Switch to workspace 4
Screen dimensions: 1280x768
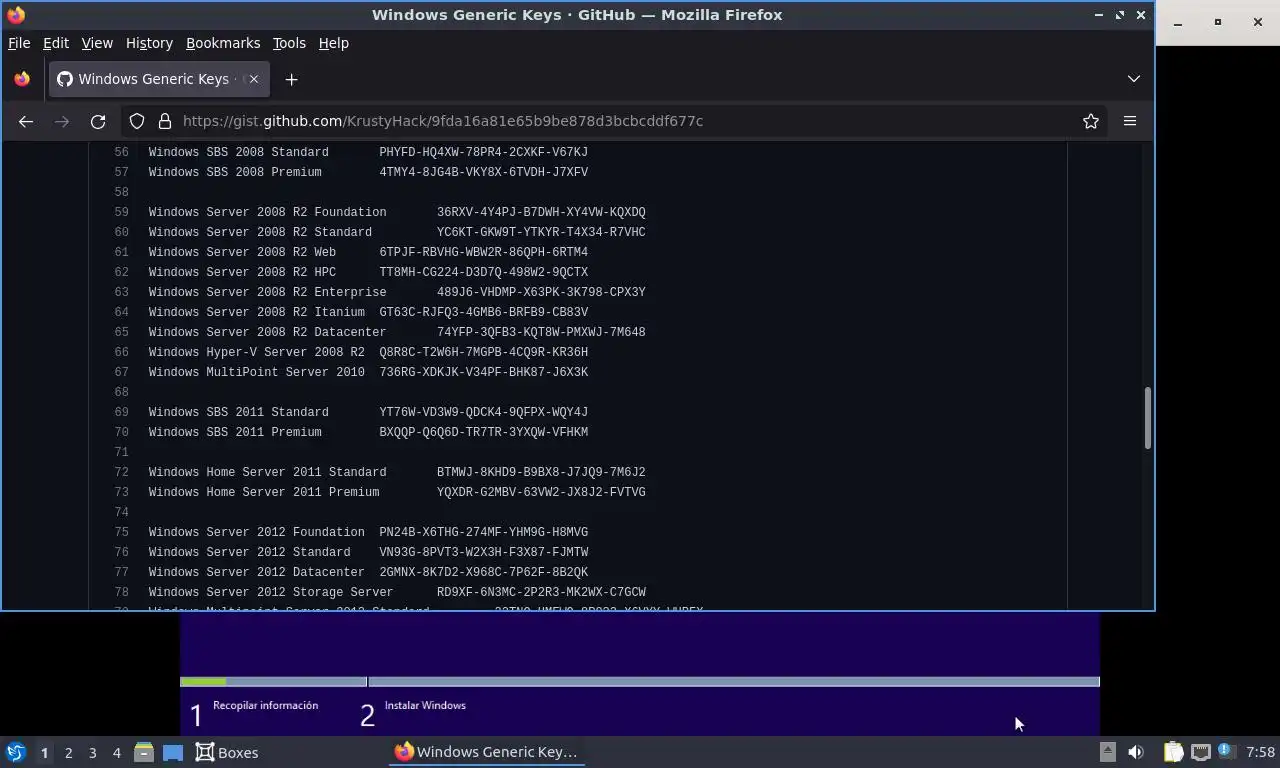[116, 753]
